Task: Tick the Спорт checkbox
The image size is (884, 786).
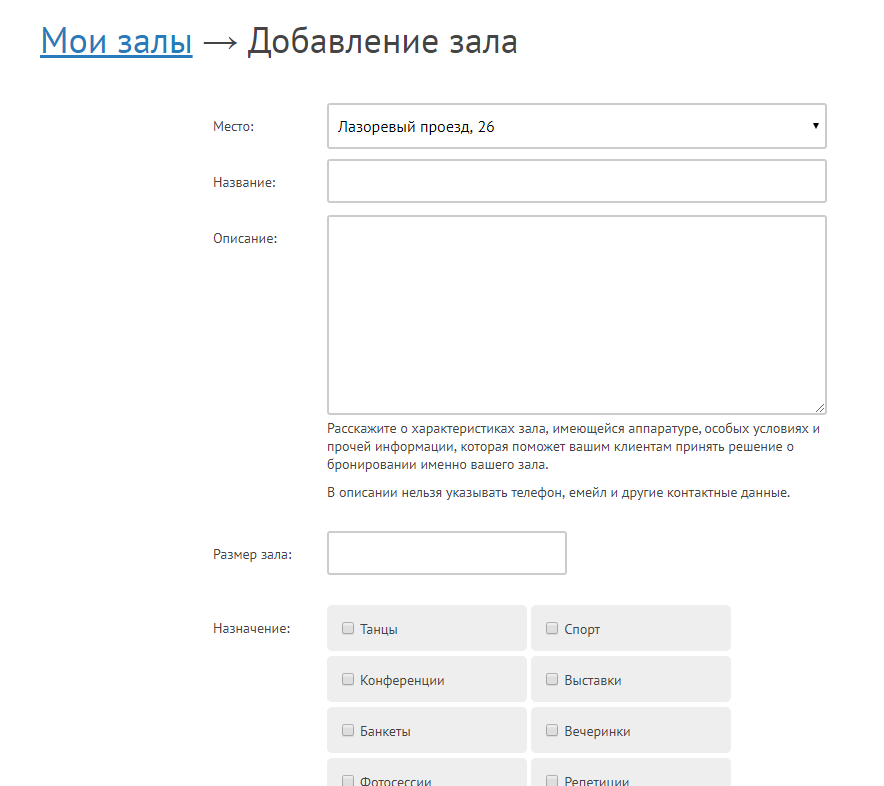Action: point(552,629)
